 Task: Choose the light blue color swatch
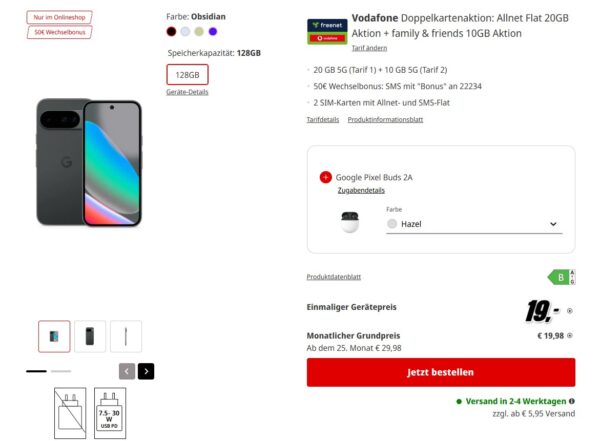pos(185,32)
